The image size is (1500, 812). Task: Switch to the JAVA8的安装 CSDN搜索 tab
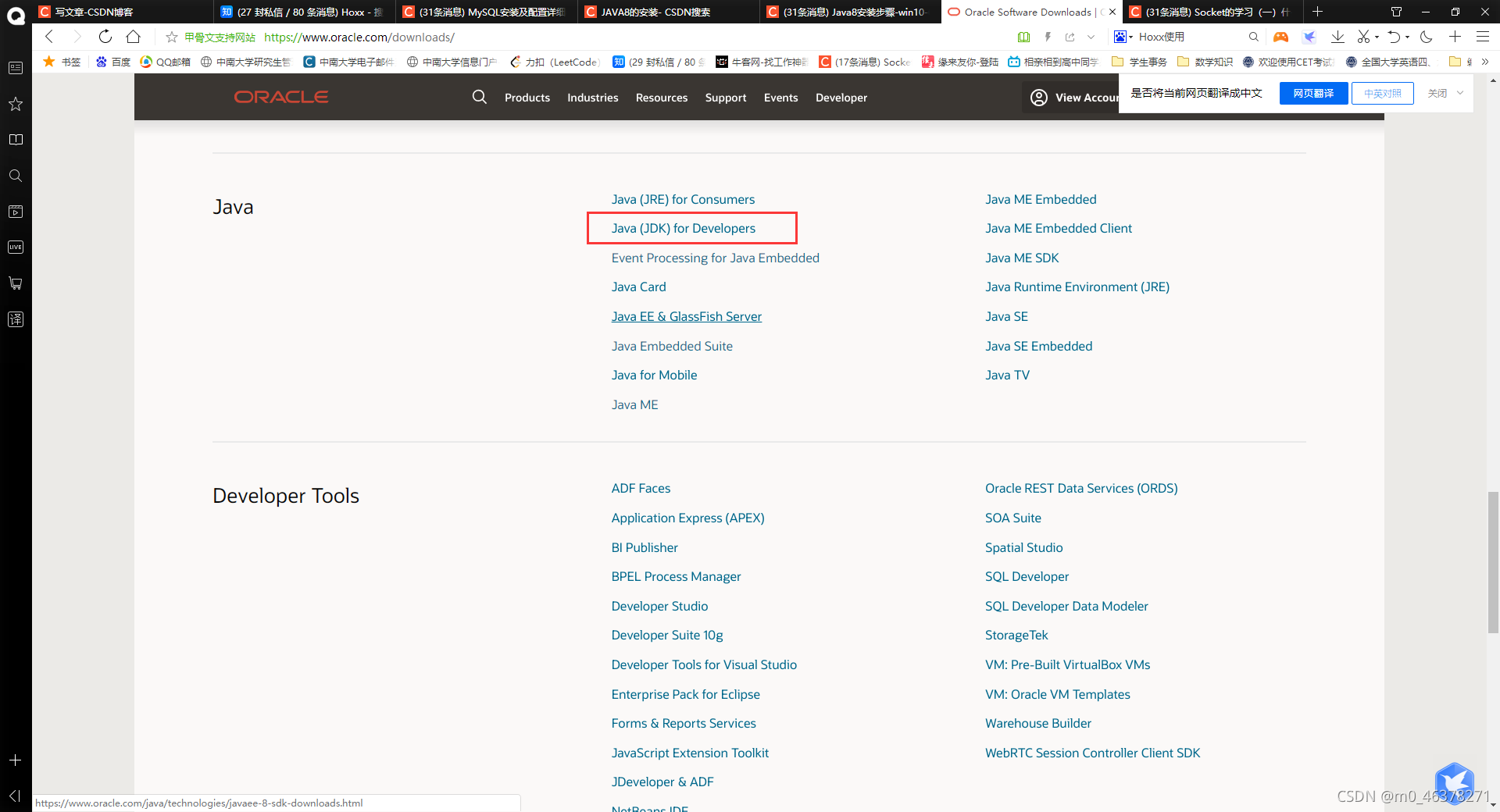[669, 12]
